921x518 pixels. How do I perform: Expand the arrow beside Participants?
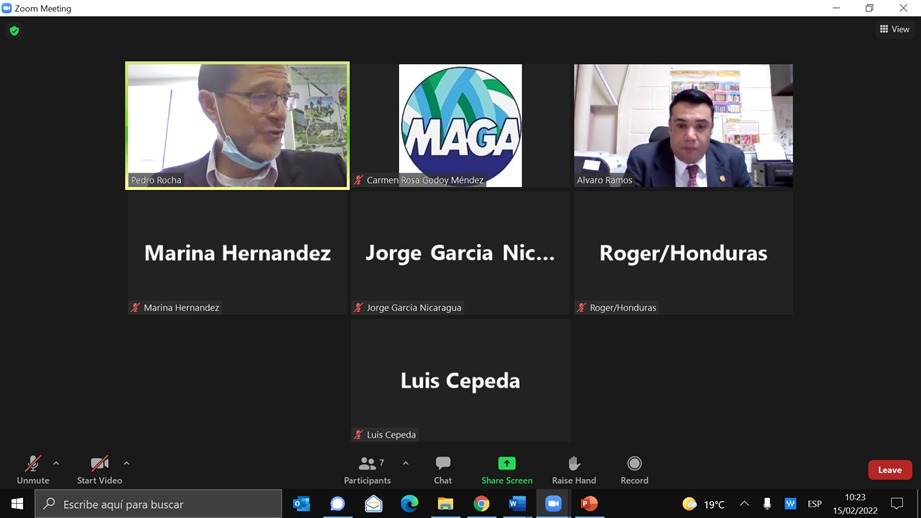405,463
